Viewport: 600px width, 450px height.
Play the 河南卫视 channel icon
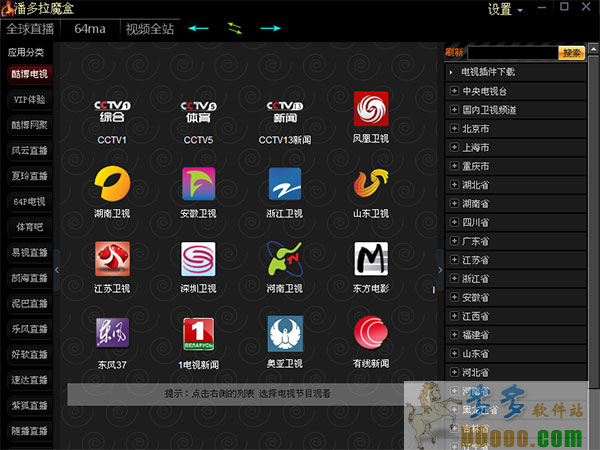point(285,259)
